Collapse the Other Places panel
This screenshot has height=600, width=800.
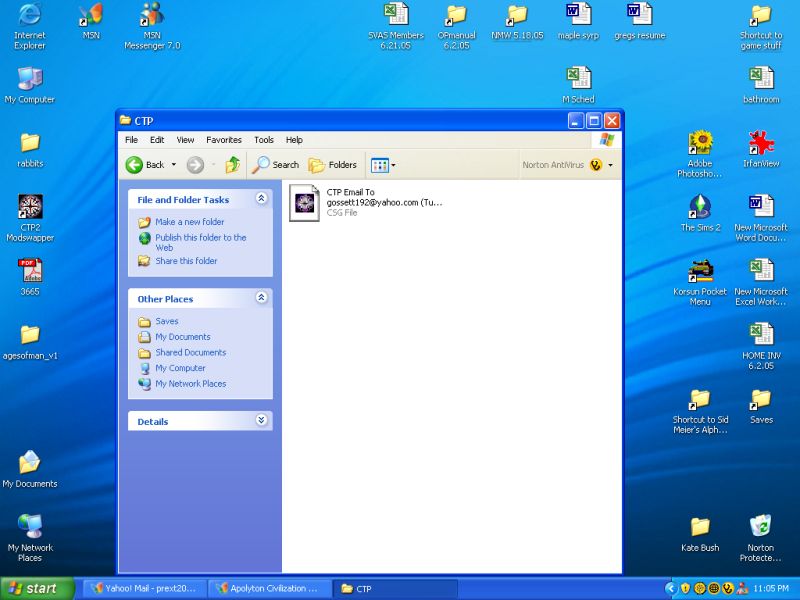[x=261, y=298]
